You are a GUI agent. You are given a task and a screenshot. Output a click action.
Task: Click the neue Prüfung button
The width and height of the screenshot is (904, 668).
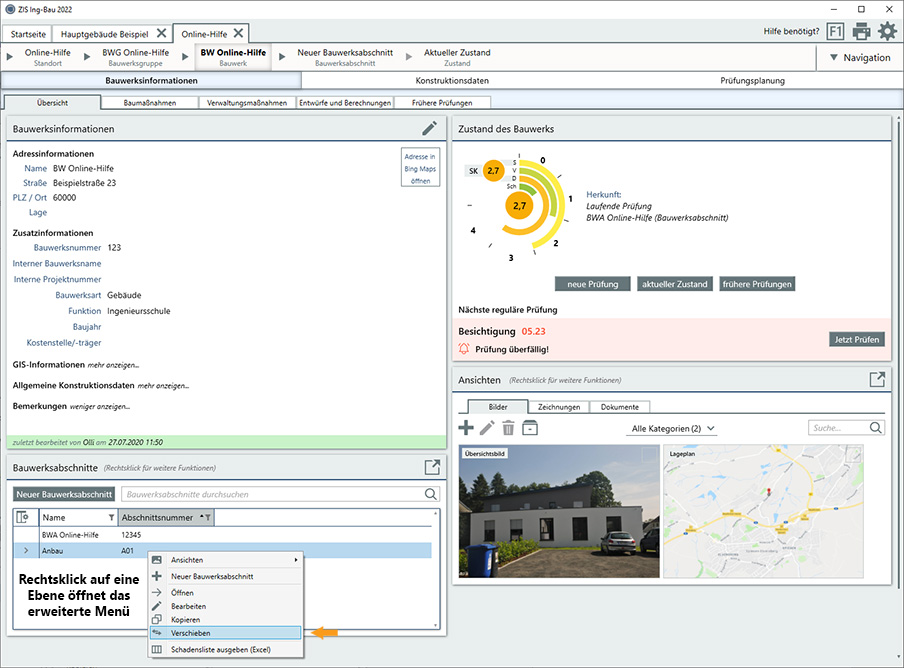pyautogui.click(x=593, y=284)
